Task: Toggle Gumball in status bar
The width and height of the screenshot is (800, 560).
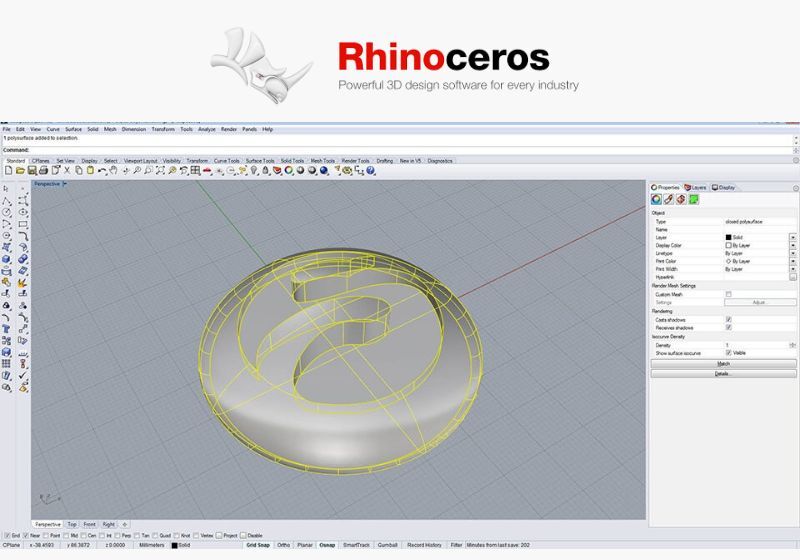Action: [x=387, y=545]
